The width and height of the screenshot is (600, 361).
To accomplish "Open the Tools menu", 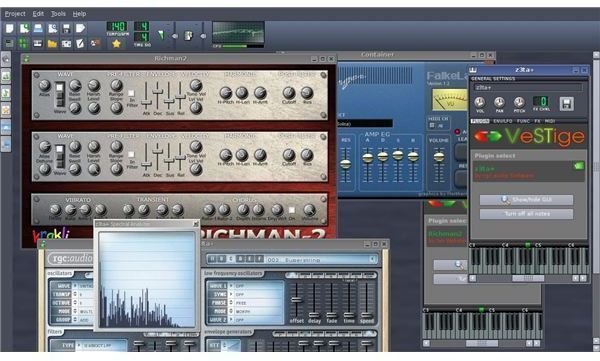I will click(x=58, y=14).
